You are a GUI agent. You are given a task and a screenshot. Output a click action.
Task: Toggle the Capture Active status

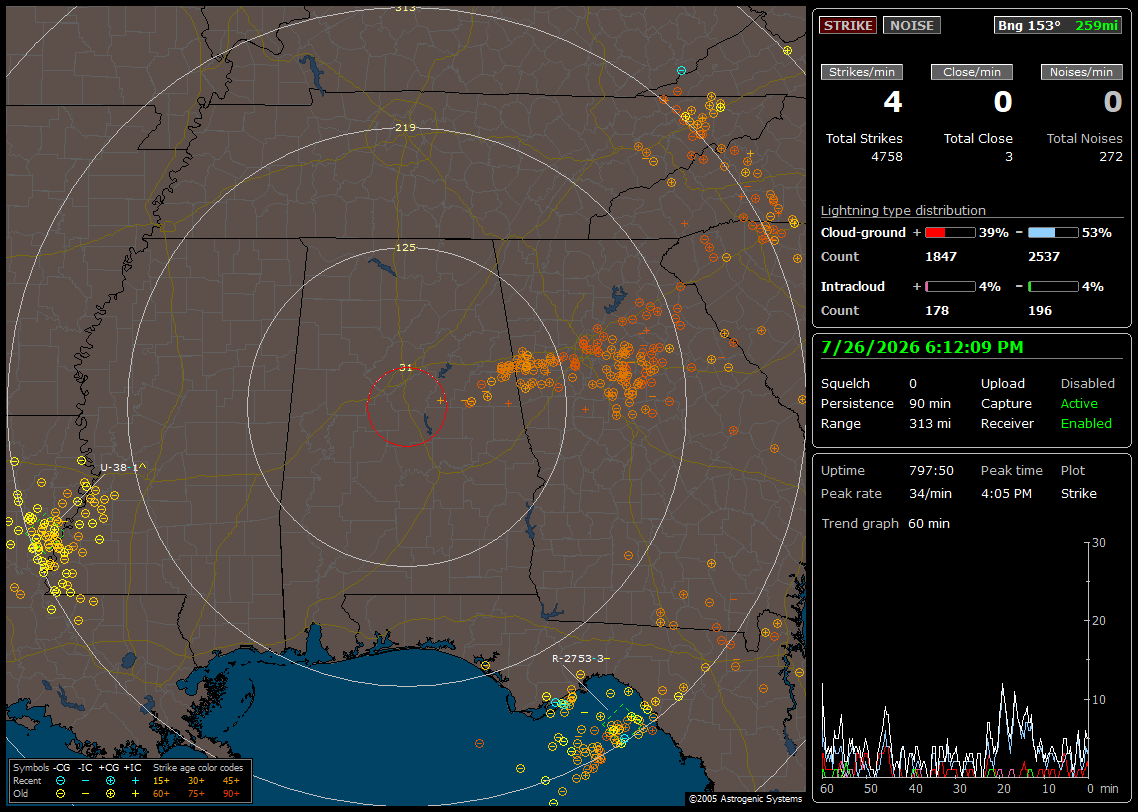click(1078, 403)
